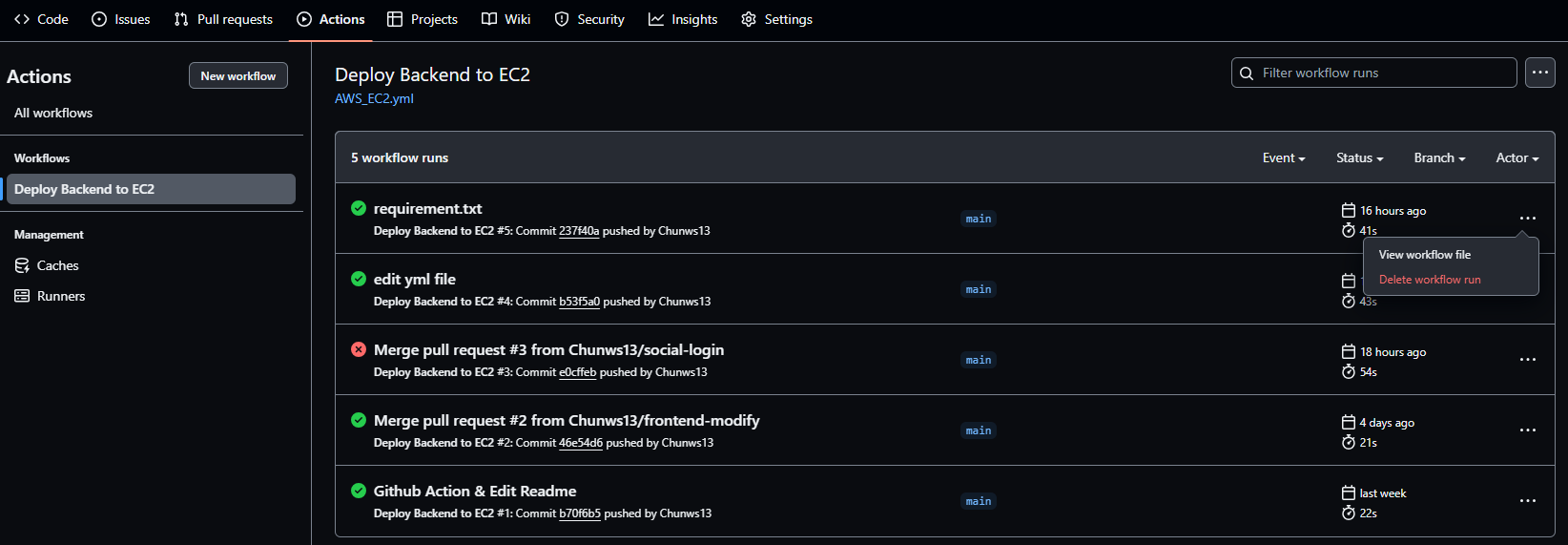Expand the Branch filter dropdown
Viewport: 1568px width, 545px height.
(1440, 157)
